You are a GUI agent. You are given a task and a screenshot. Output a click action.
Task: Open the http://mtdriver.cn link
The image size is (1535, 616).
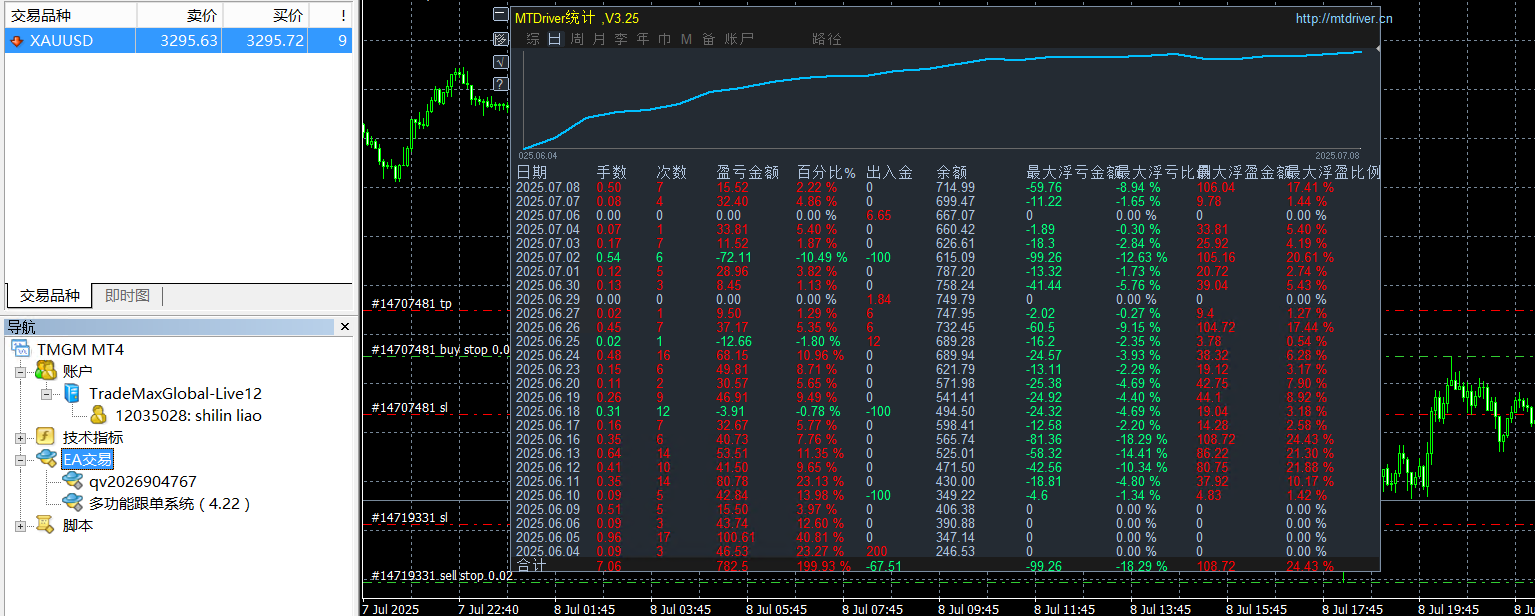tap(1343, 18)
